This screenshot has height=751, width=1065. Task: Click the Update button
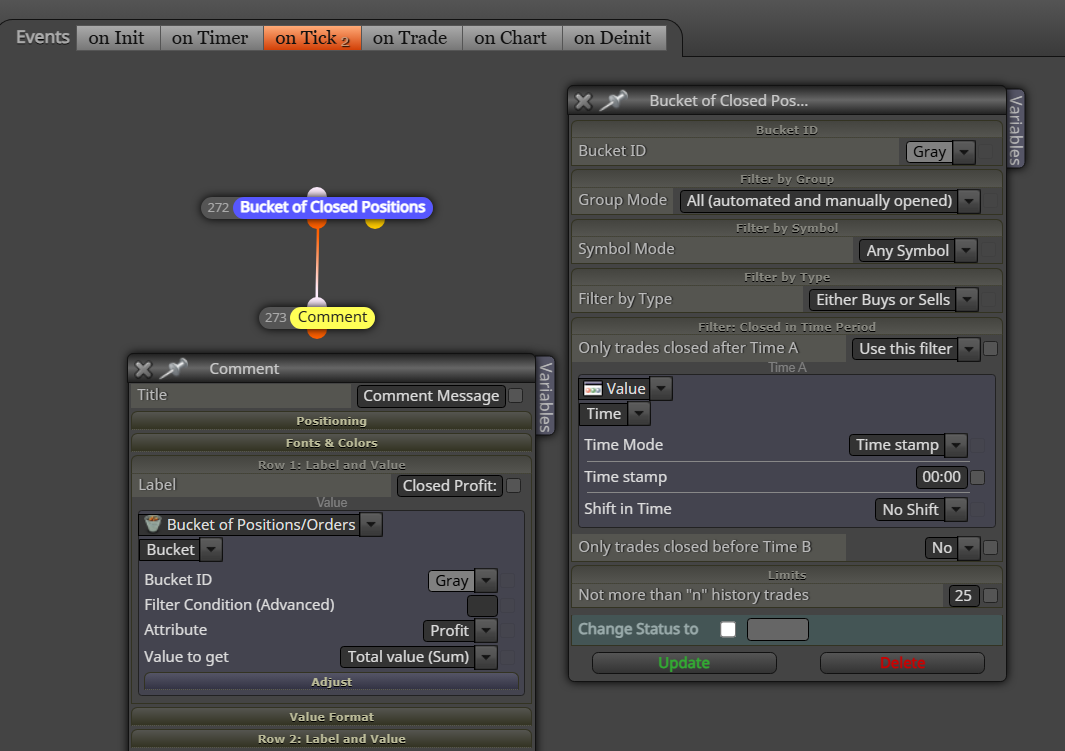point(684,663)
